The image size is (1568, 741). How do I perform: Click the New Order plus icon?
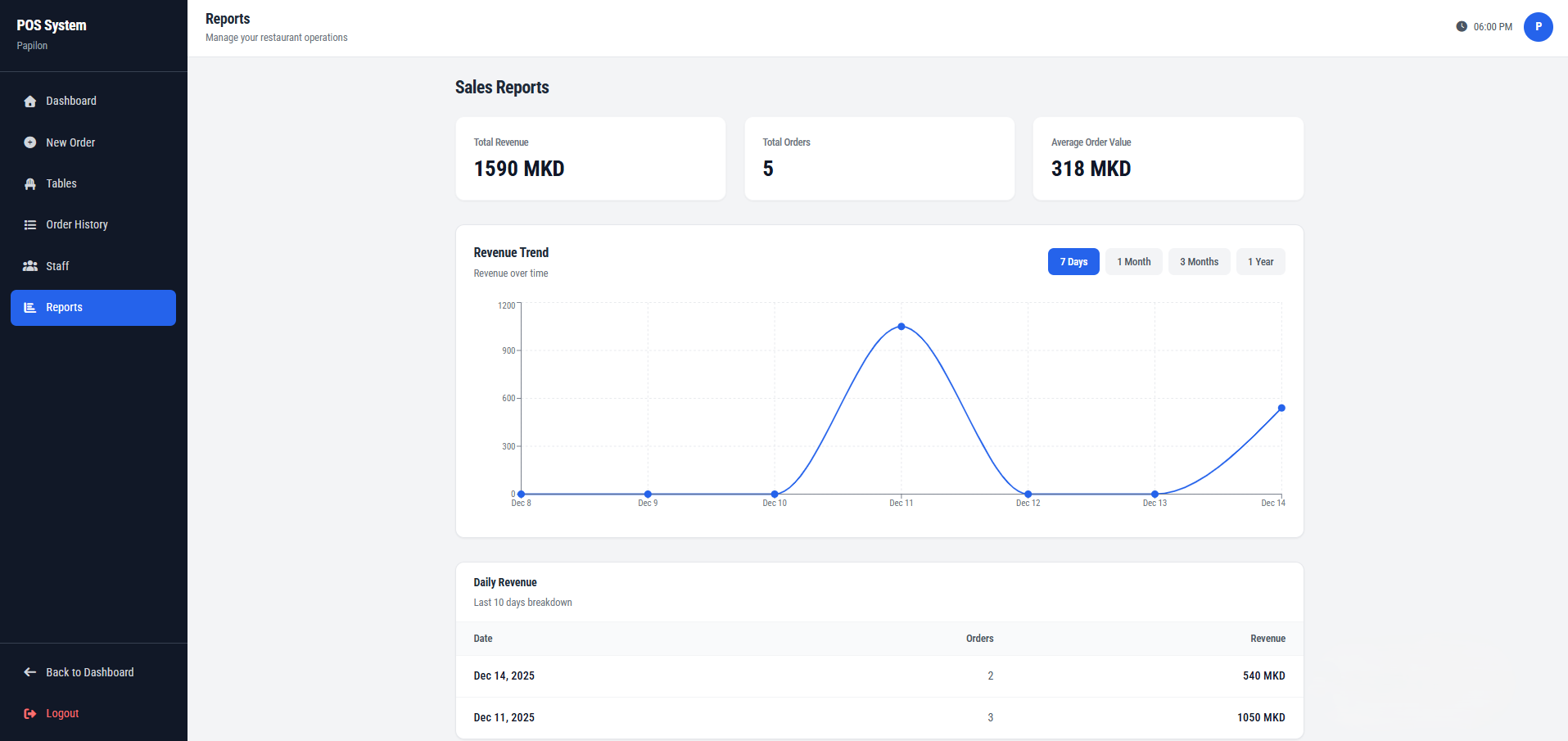[x=30, y=142]
